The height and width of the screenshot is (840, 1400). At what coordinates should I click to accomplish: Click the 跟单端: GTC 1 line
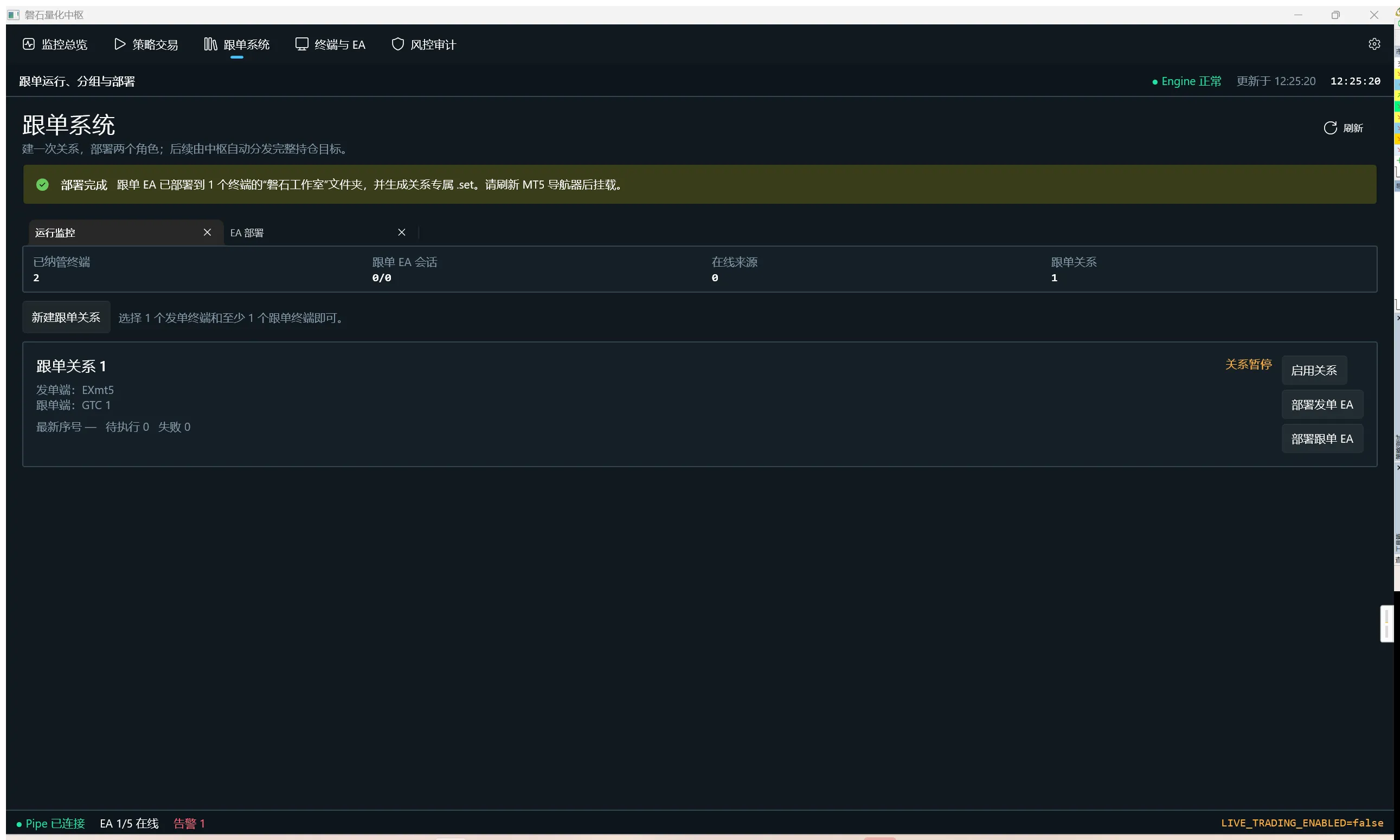click(74, 405)
